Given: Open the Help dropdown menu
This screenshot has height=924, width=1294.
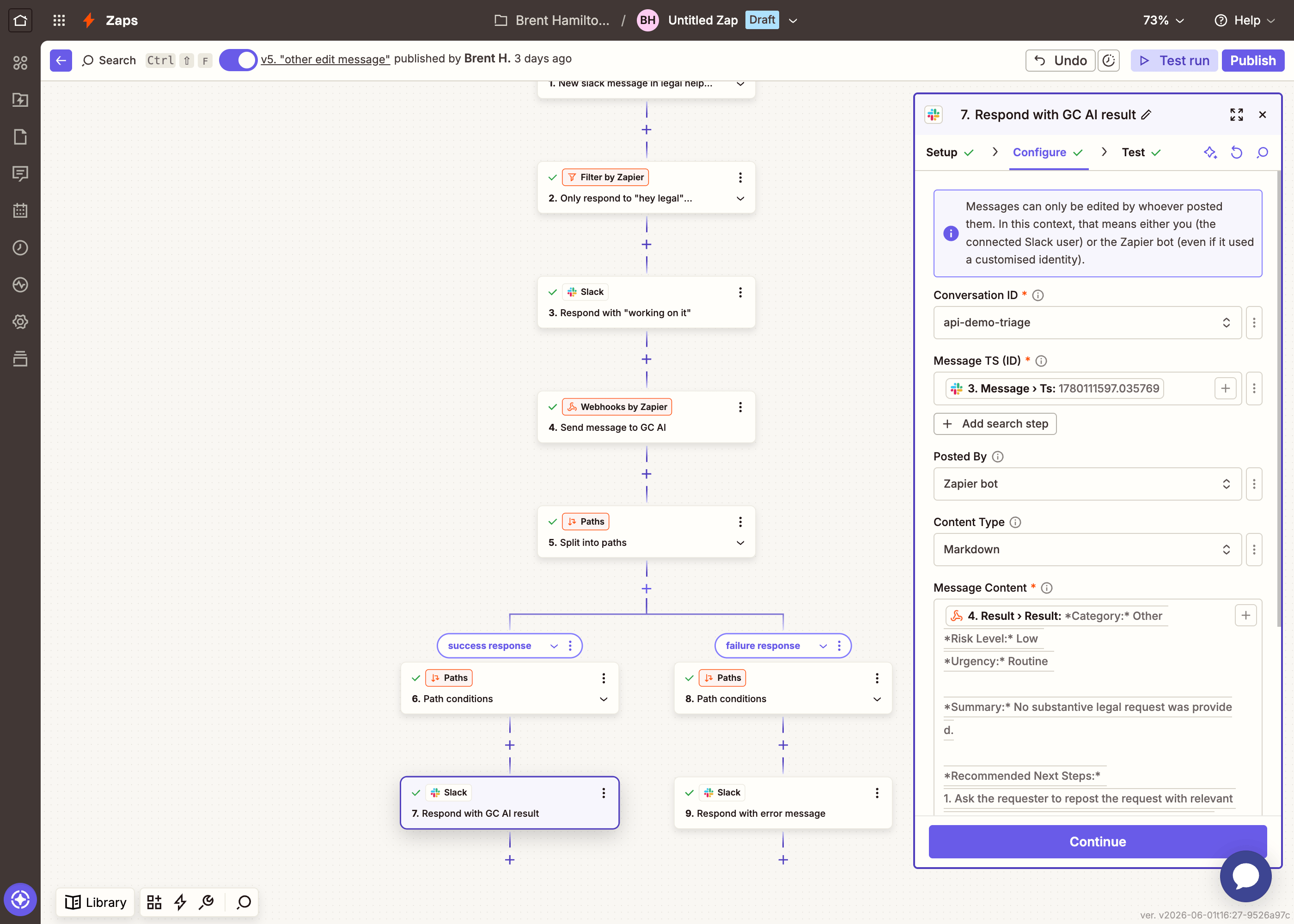Looking at the screenshot, I should [x=1245, y=20].
